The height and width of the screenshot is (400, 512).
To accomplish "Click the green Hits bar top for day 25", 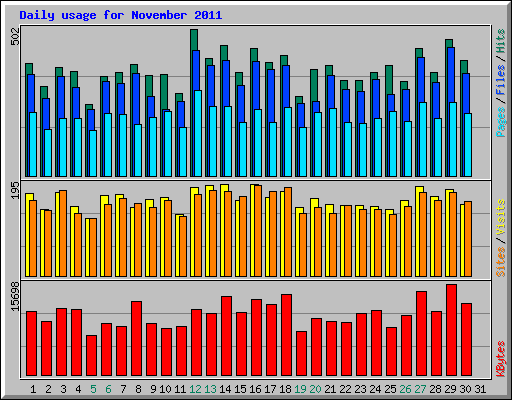I will coord(389,80).
